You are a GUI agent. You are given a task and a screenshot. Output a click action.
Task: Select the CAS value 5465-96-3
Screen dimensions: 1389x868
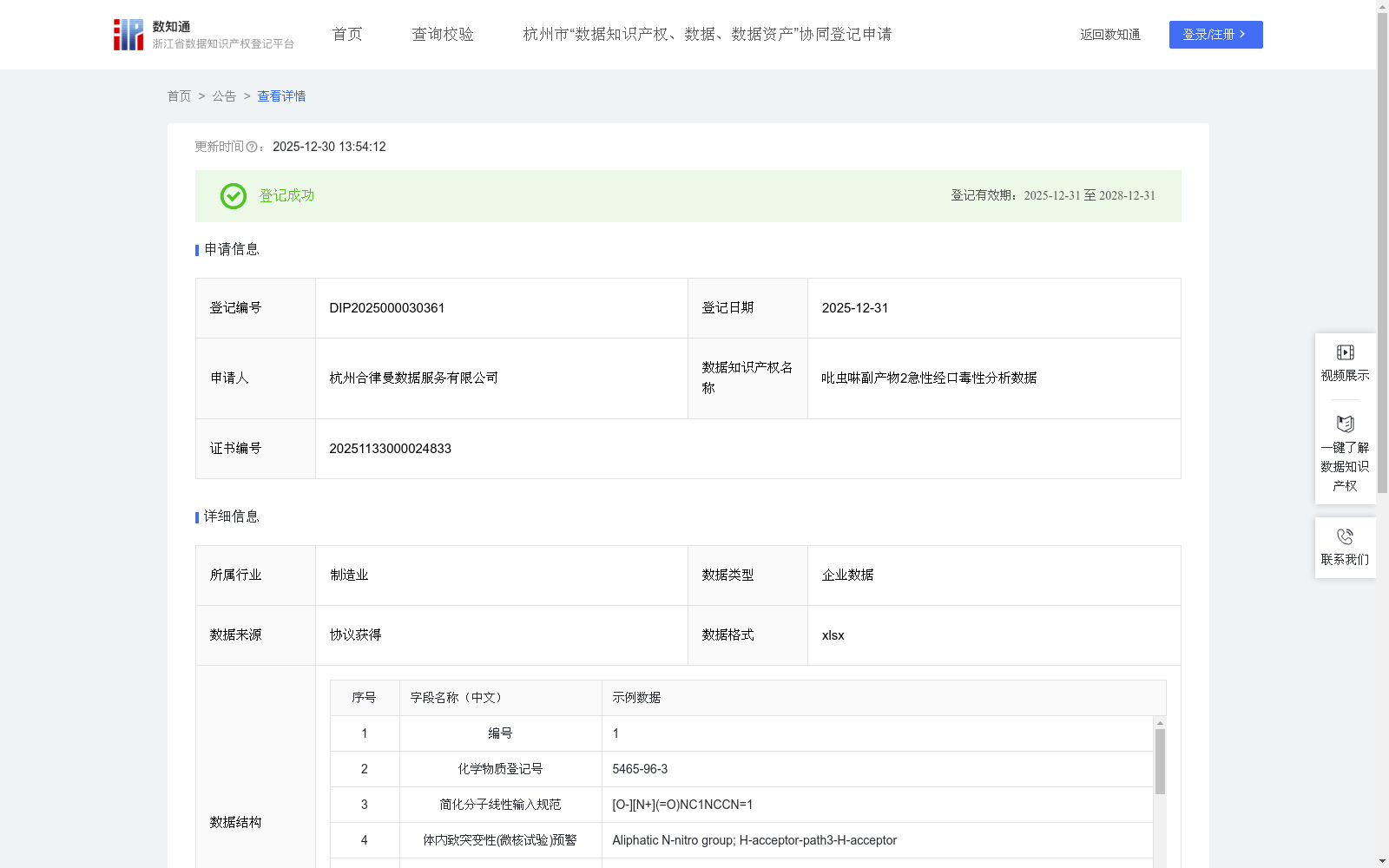640,769
